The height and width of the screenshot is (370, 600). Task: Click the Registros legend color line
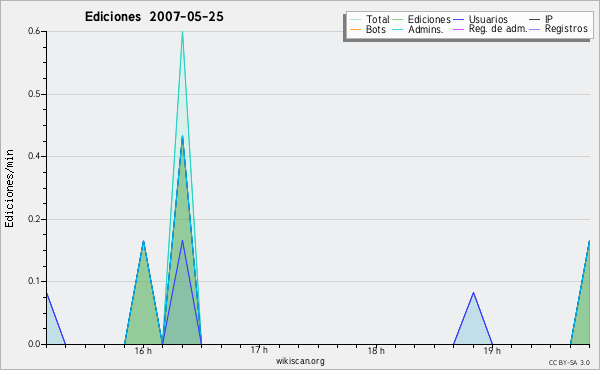535,29
